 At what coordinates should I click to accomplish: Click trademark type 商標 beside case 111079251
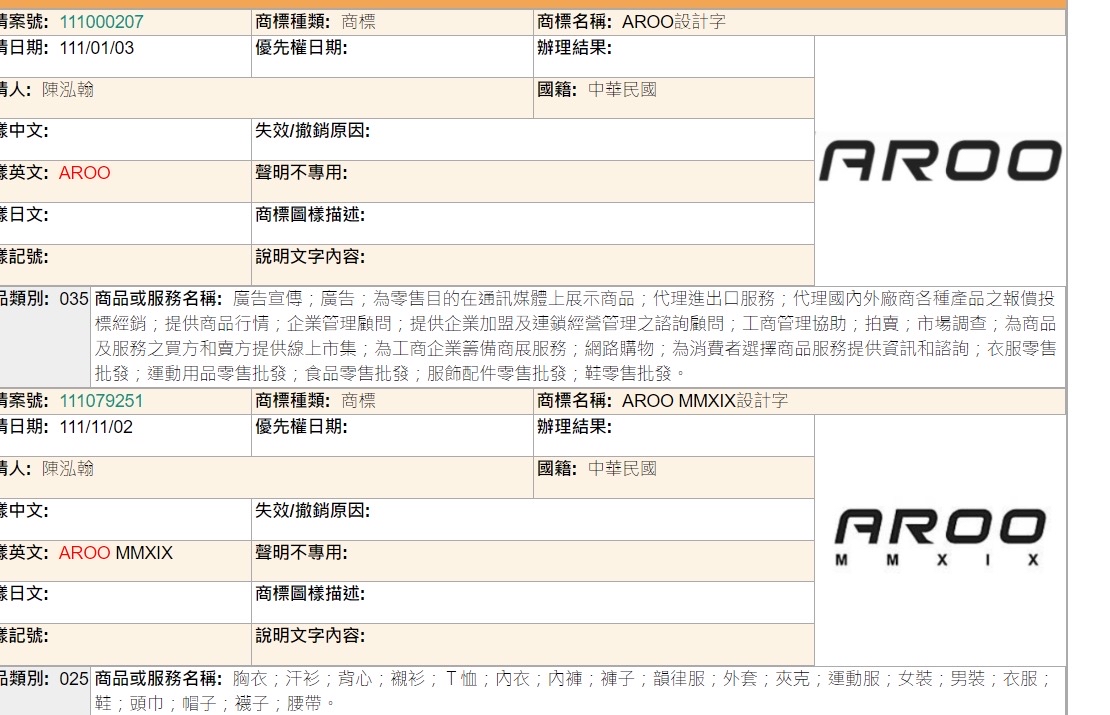pyautogui.click(x=358, y=401)
